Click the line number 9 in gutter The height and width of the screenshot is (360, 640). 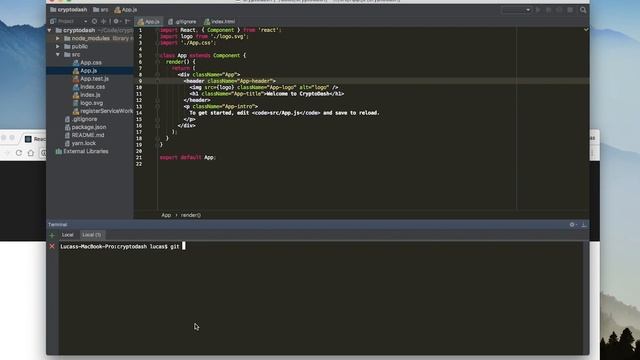[x=140, y=81]
